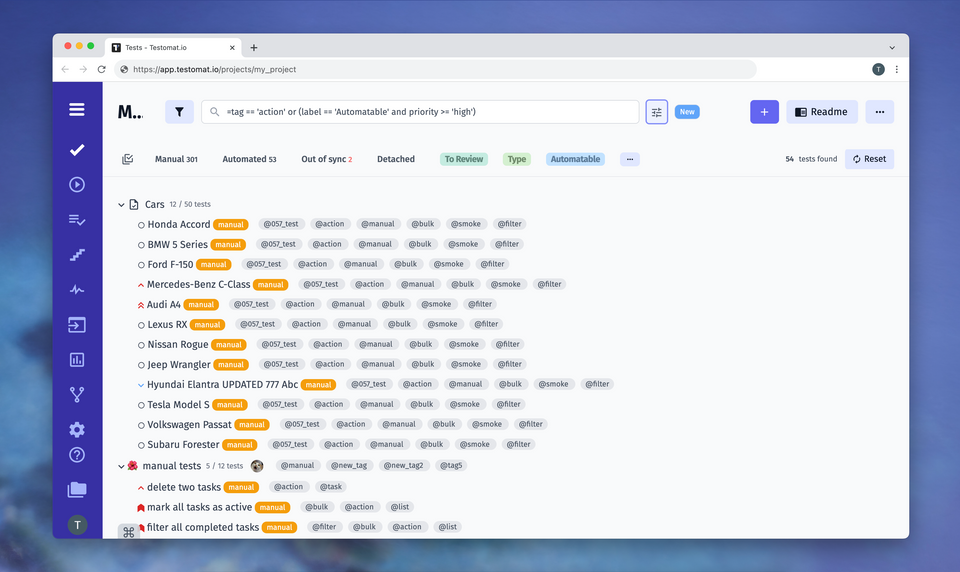Open Imports arrow icon in sidebar

pyautogui.click(x=77, y=325)
